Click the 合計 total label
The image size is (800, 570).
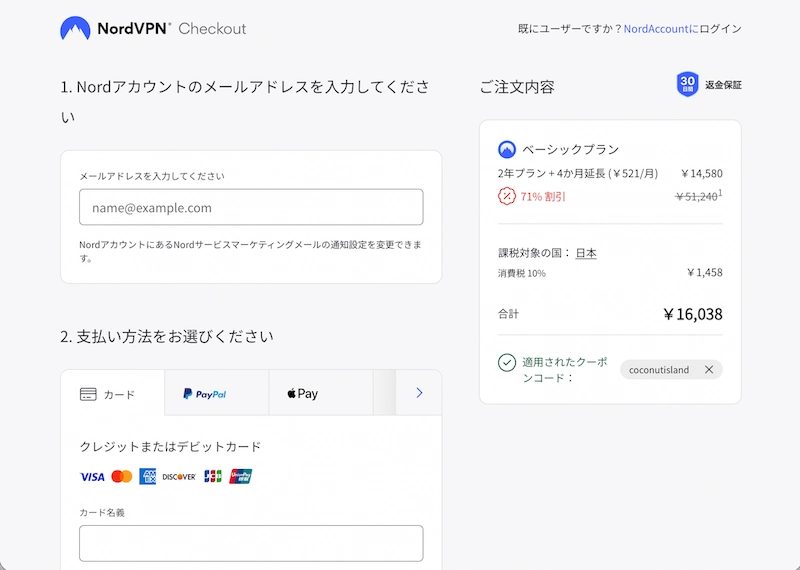(508, 314)
